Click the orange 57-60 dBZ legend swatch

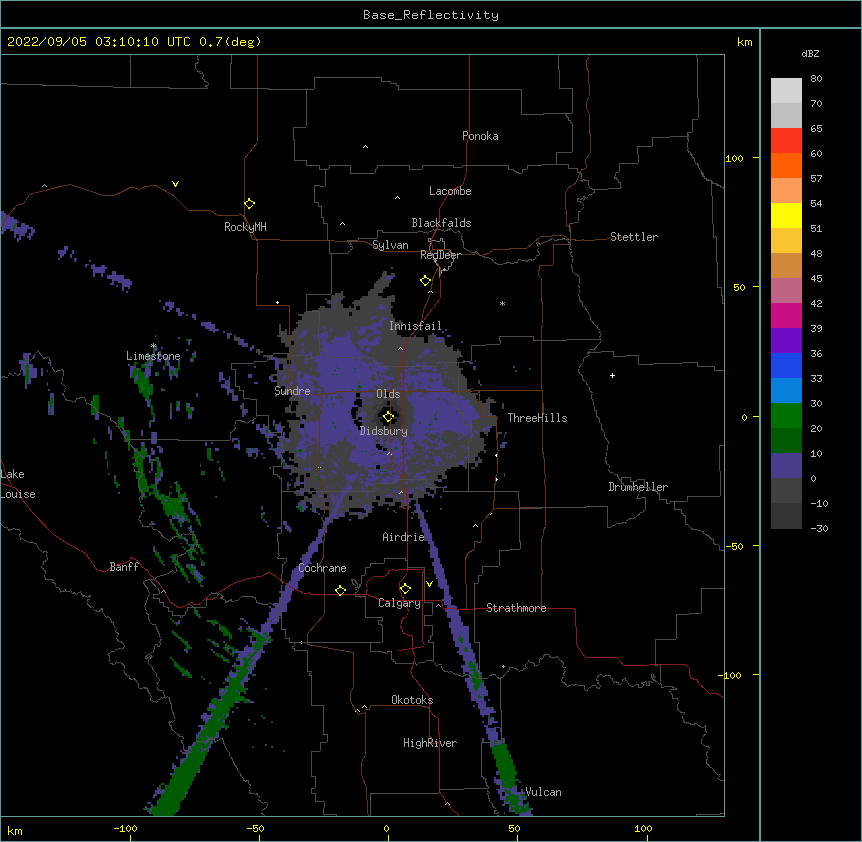[x=786, y=165]
